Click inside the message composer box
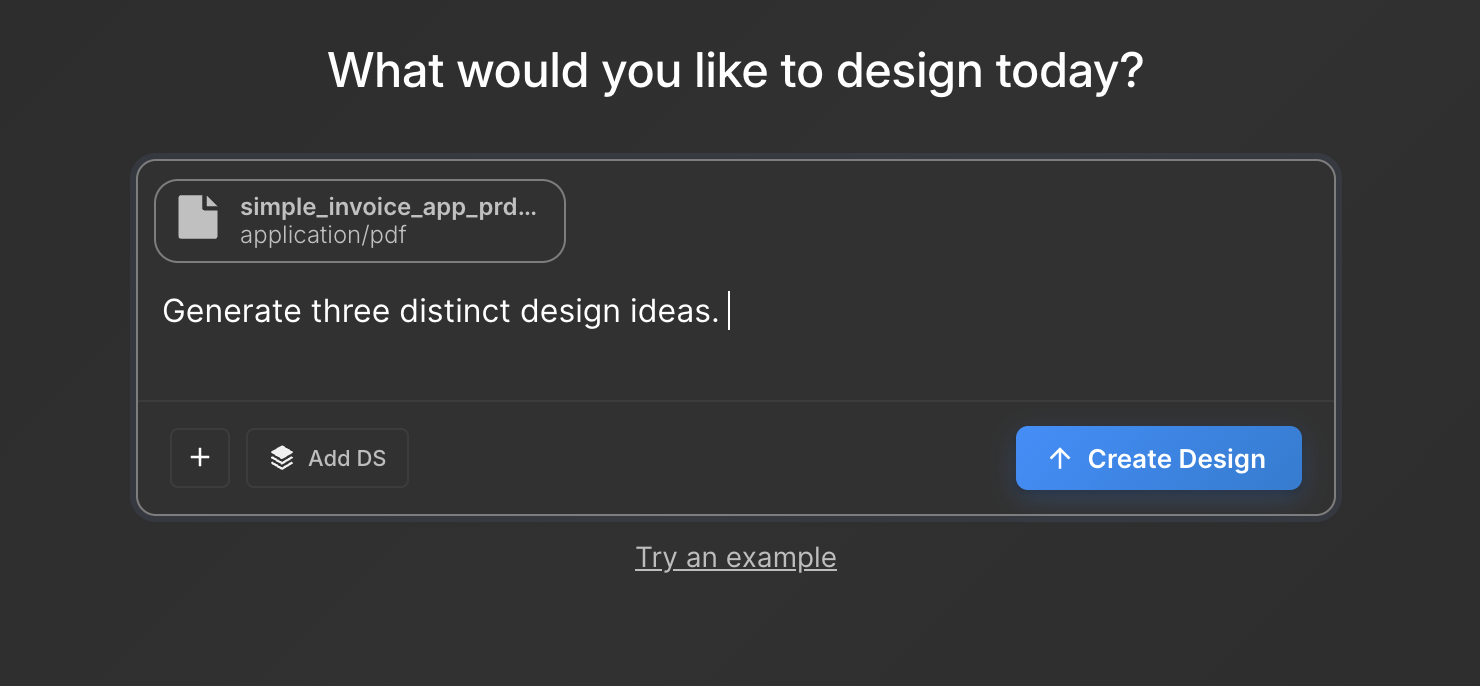Image resolution: width=1480 pixels, height=686 pixels. [x=700, y=340]
